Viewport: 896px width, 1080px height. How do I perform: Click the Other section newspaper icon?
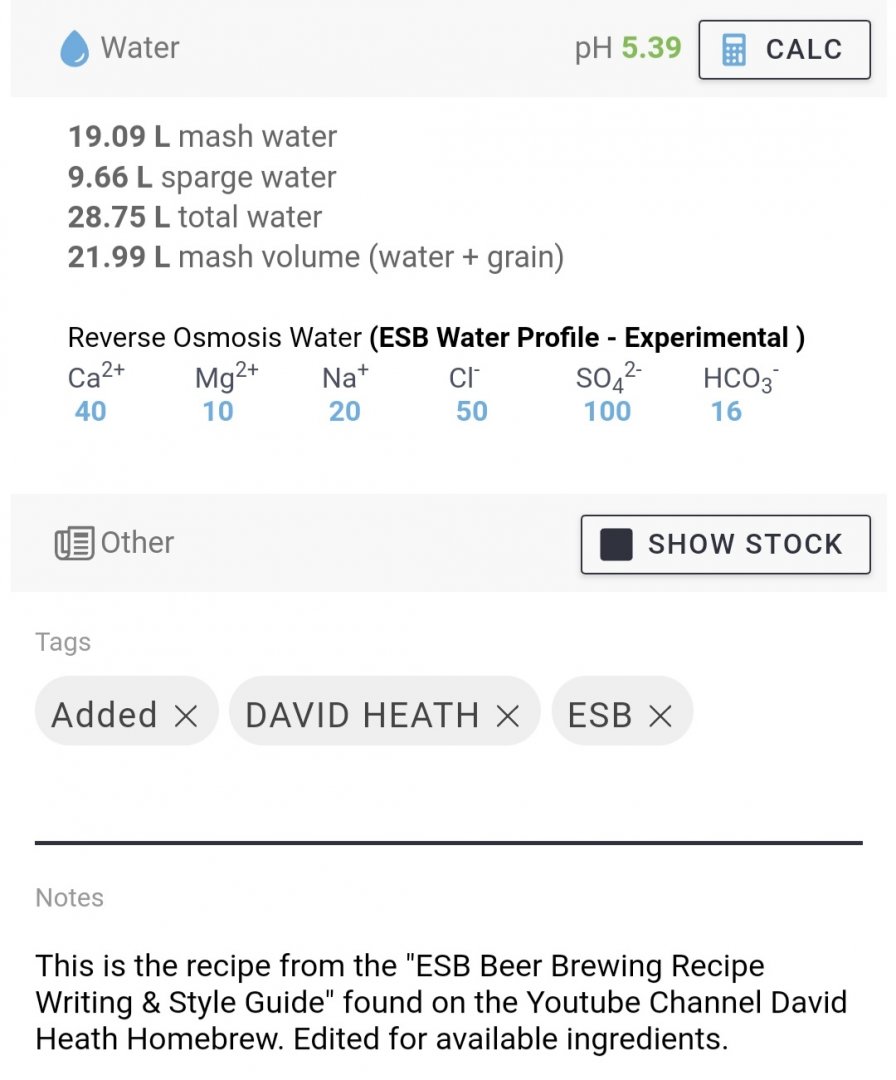click(75, 543)
